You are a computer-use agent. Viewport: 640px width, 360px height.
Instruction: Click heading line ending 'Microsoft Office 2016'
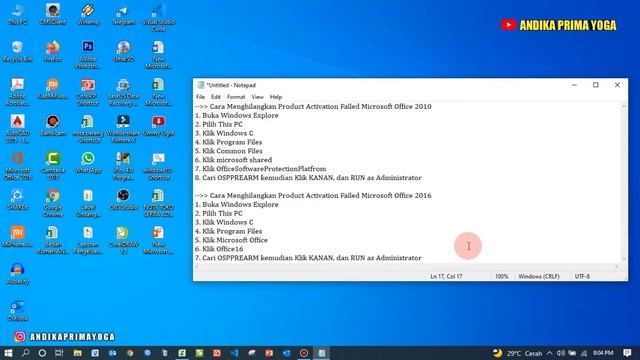click(x=313, y=196)
